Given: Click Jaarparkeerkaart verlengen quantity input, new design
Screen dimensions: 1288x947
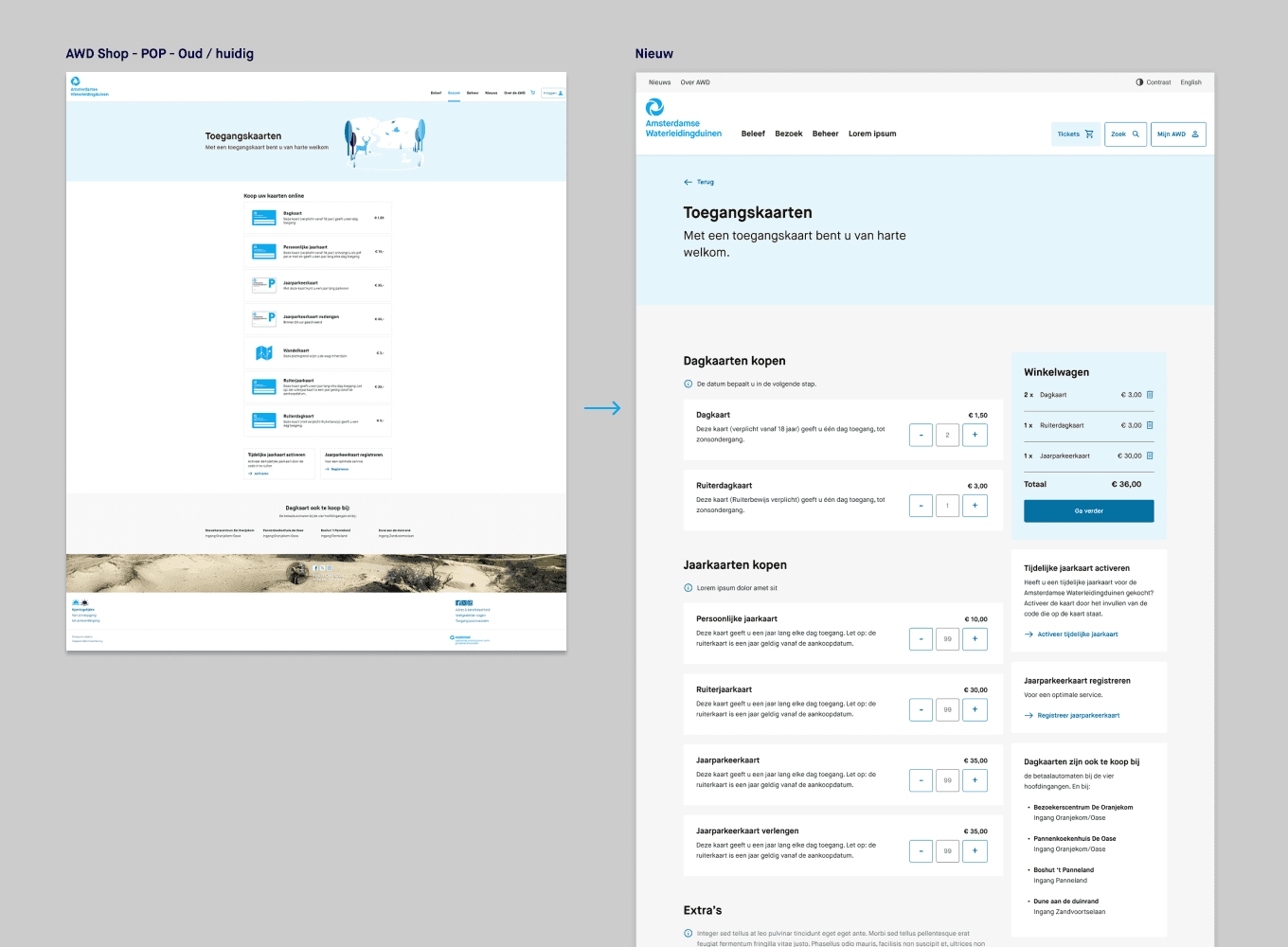Looking at the screenshot, I should [x=947, y=851].
